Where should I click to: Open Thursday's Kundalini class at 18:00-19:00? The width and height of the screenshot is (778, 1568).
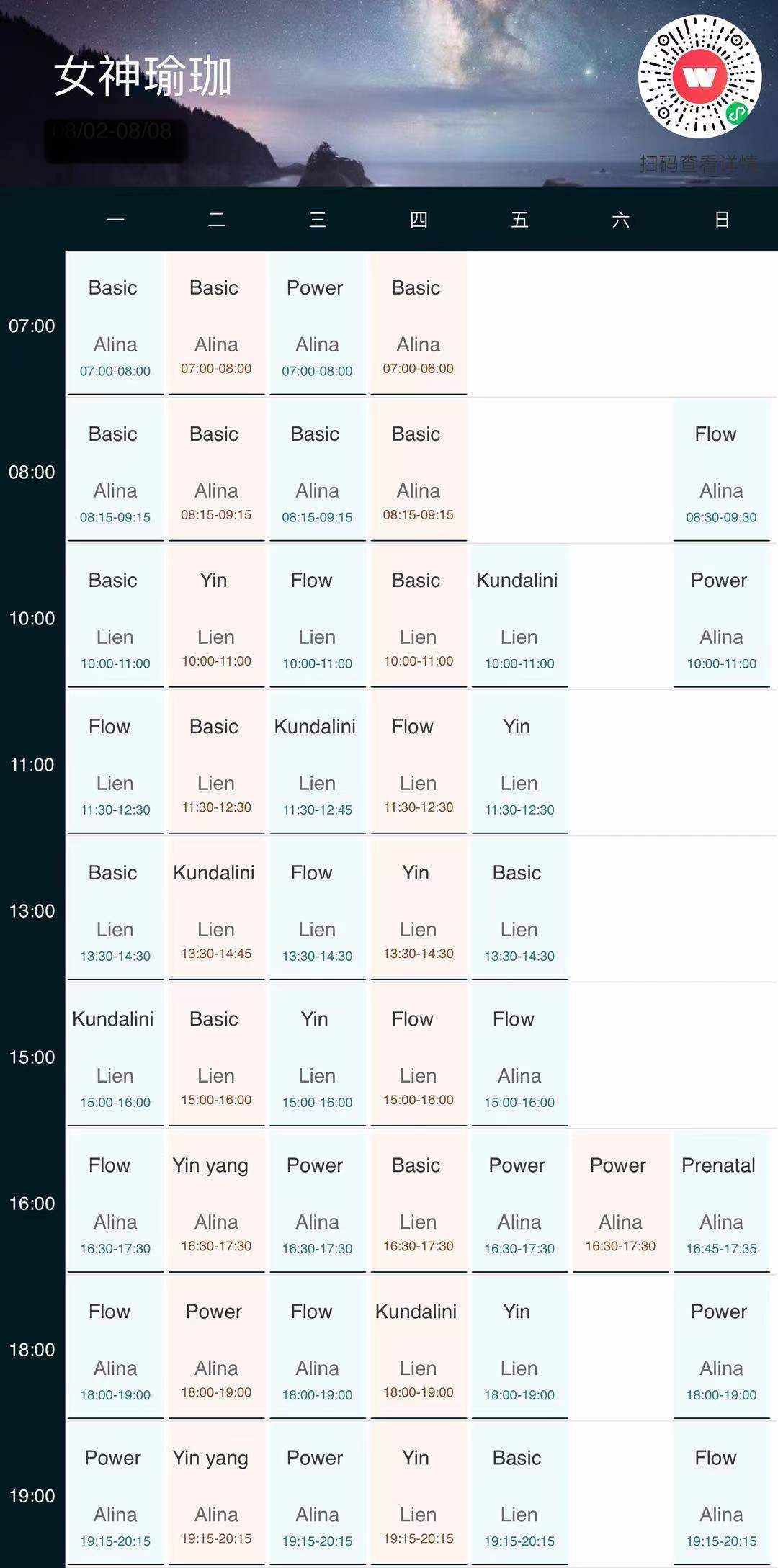[x=418, y=1347]
